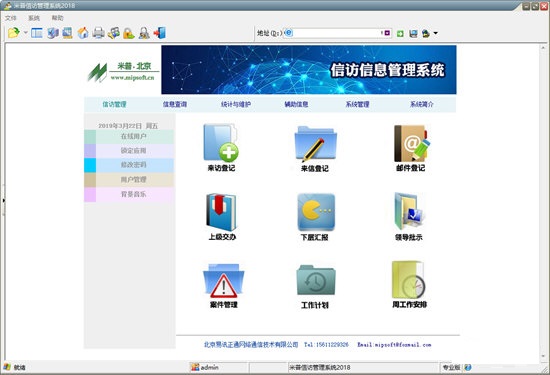Viewport: 550px width, 375px height.
Task: Click the green Go arrow beside address bar
Action: click(400, 33)
